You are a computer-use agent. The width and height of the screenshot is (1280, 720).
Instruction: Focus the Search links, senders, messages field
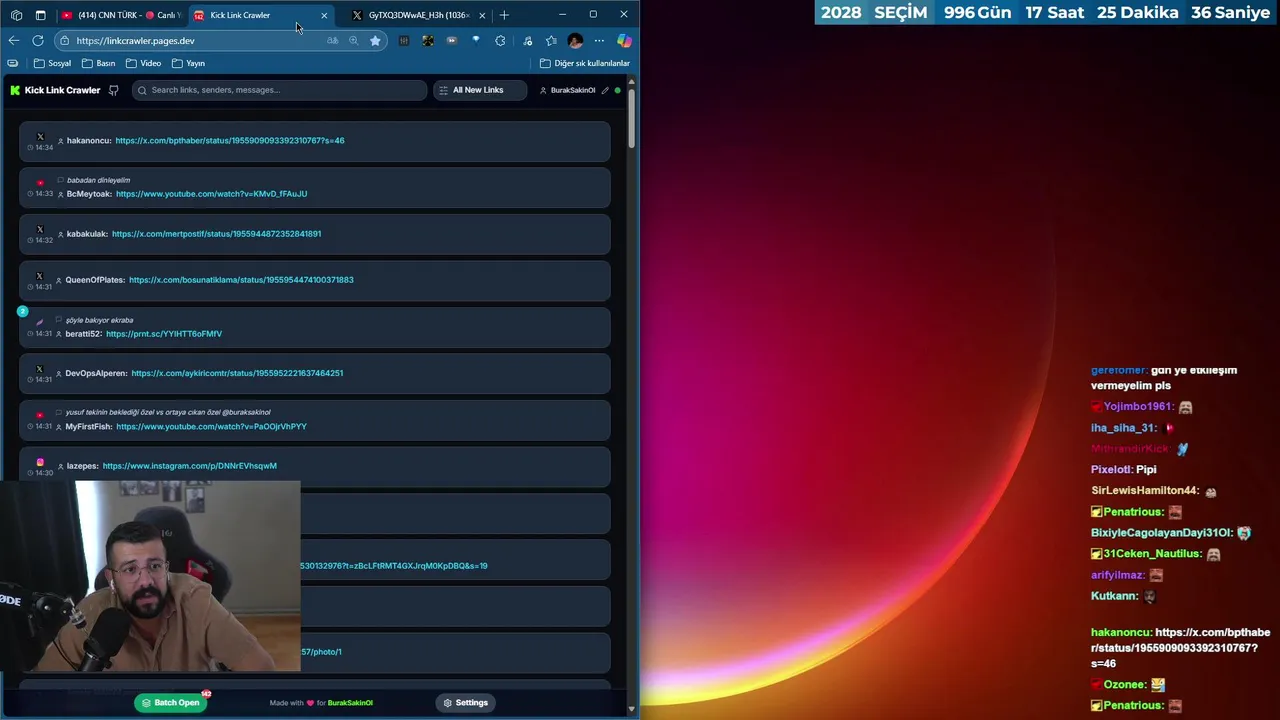pos(280,90)
